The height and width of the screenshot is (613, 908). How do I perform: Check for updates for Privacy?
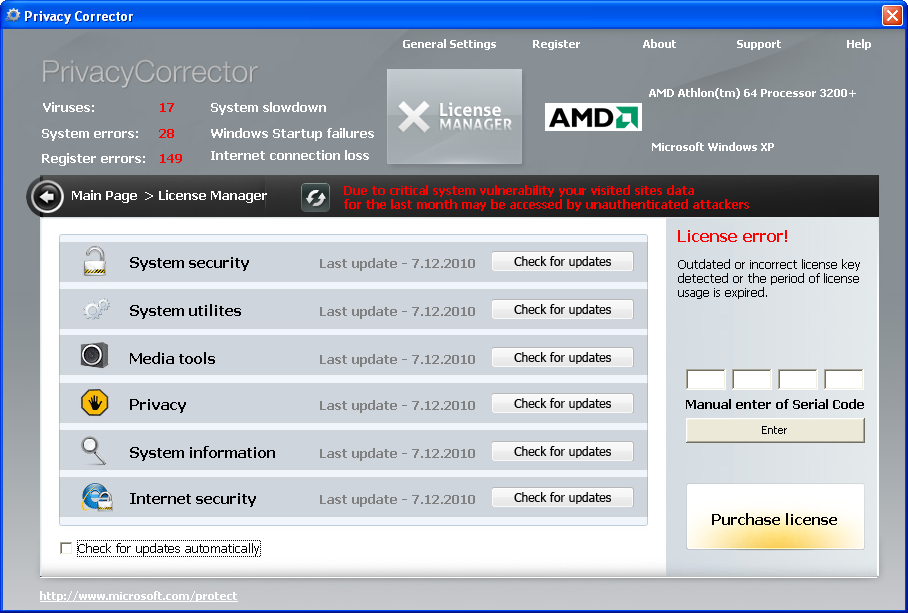(562, 403)
